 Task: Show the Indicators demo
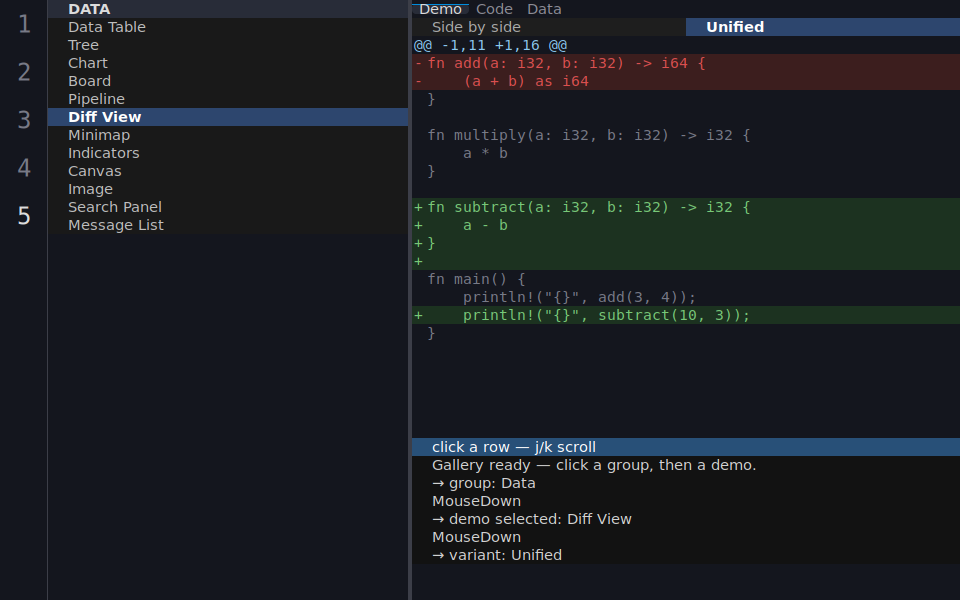point(228,153)
